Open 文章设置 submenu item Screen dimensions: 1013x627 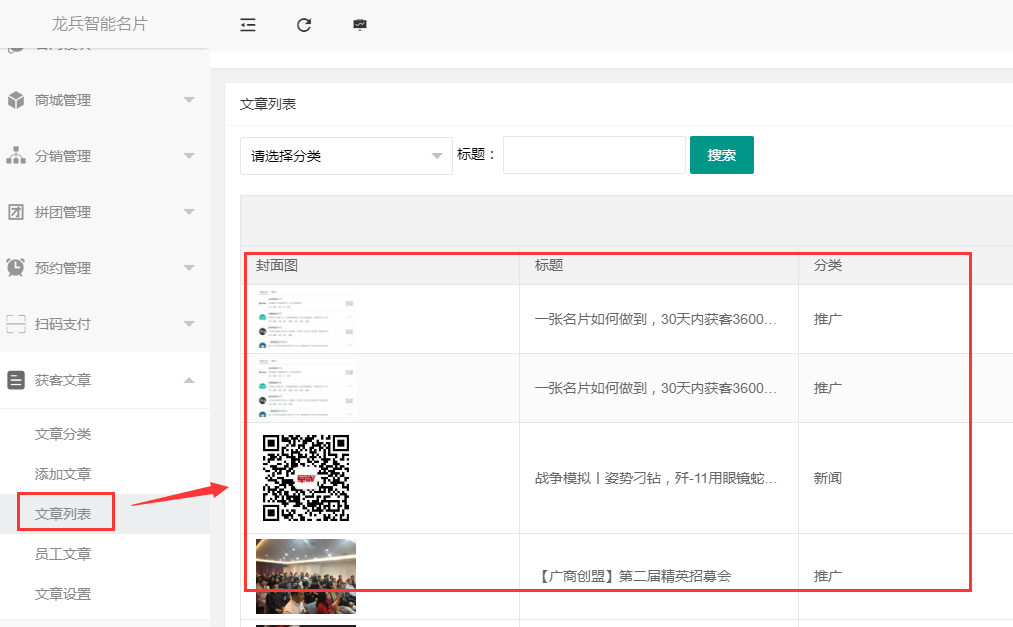click(63, 594)
